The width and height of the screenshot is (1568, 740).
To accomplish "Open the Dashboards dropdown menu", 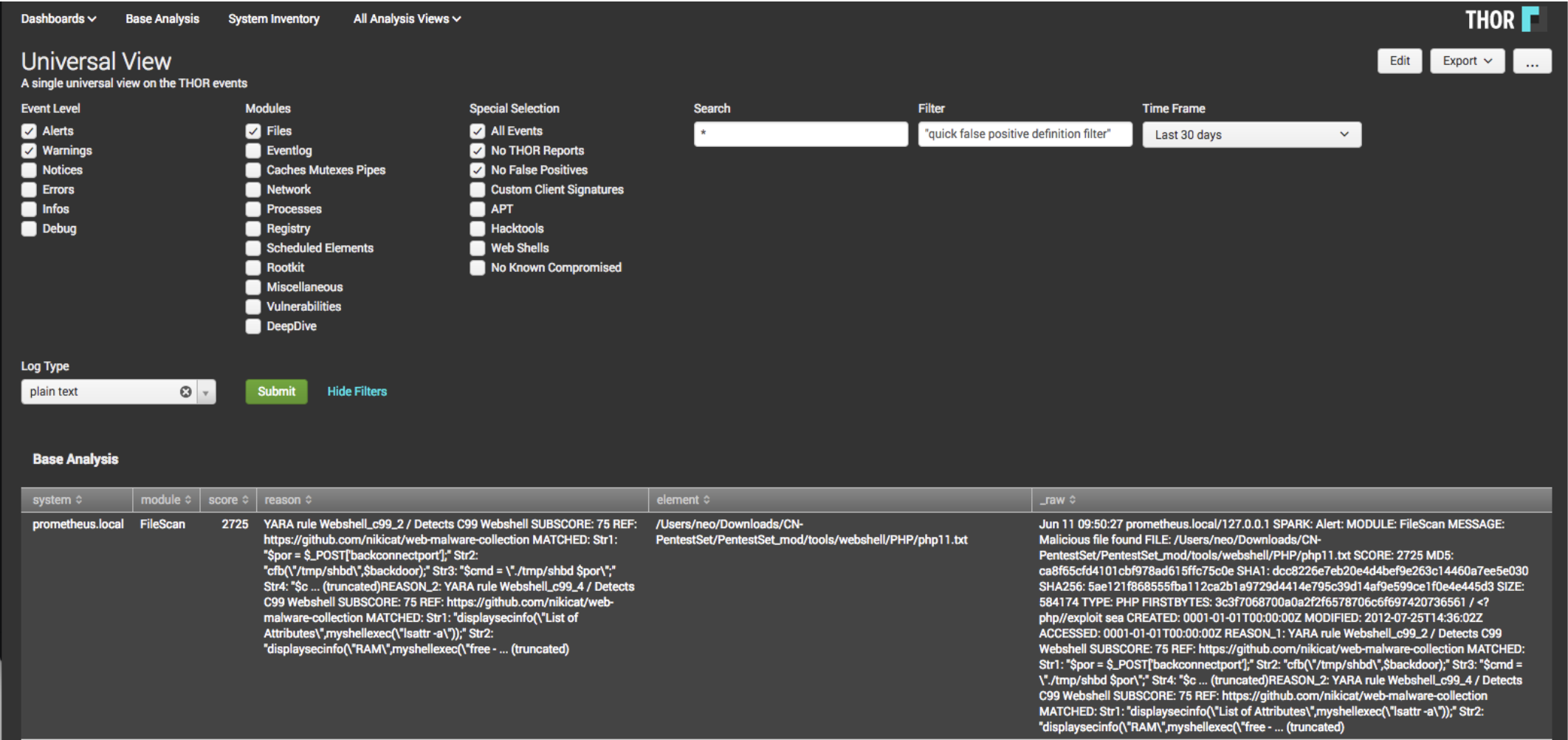I will [x=58, y=19].
